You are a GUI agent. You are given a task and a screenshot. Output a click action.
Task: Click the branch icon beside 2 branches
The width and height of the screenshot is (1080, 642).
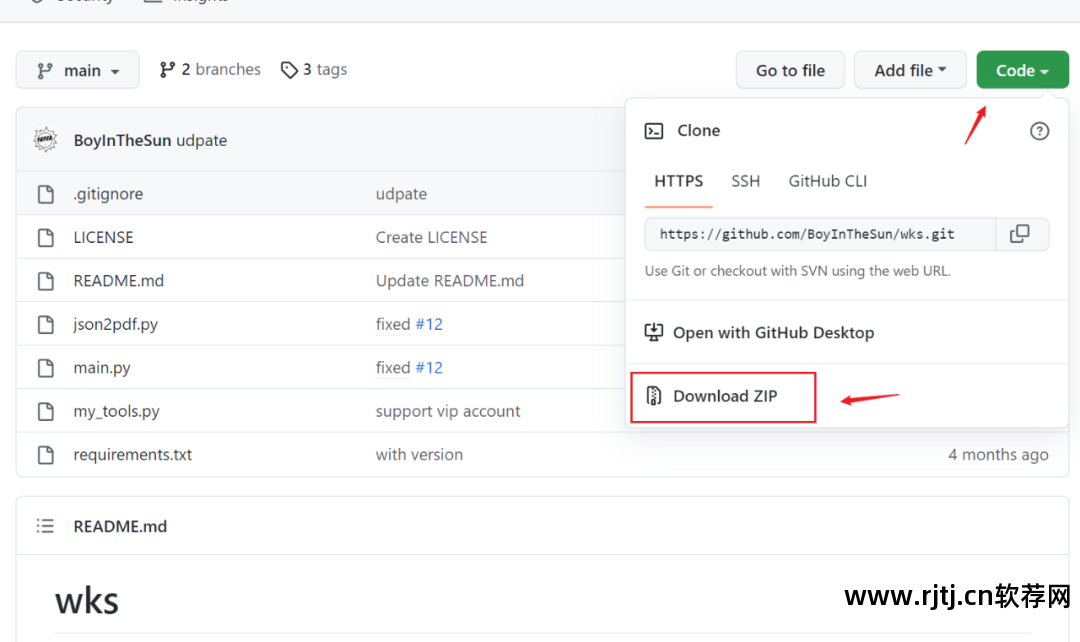(167, 70)
